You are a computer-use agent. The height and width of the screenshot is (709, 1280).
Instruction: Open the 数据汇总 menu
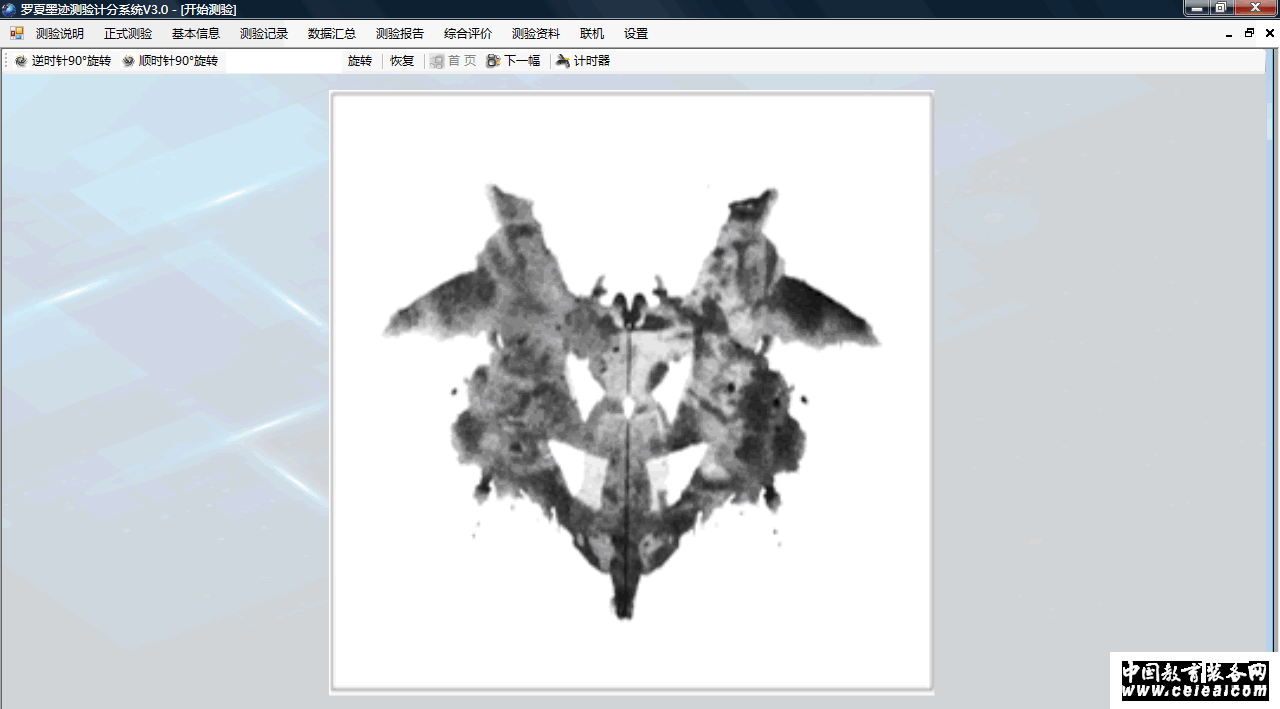332,33
